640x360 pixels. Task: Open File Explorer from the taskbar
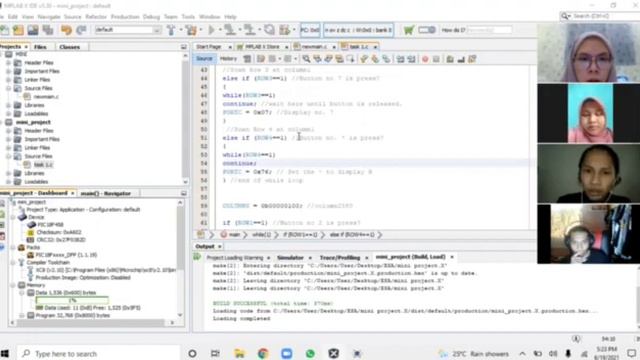tap(239, 353)
